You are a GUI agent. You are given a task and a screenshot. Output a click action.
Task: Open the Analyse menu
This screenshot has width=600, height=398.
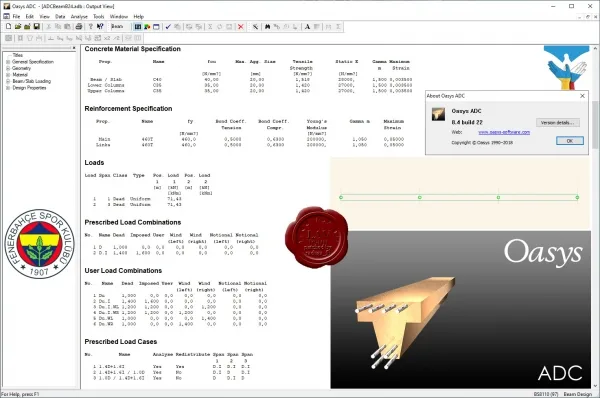click(x=79, y=16)
